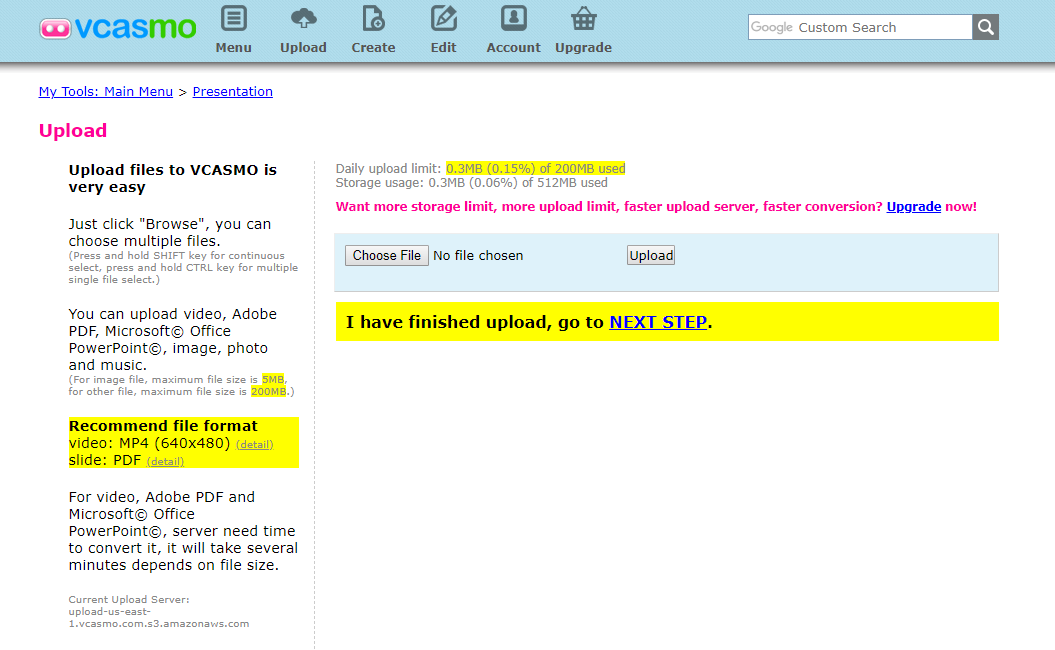Click the vcasmo logo
Image resolution: width=1055 pixels, height=650 pixels.
click(x=118, y=28)
